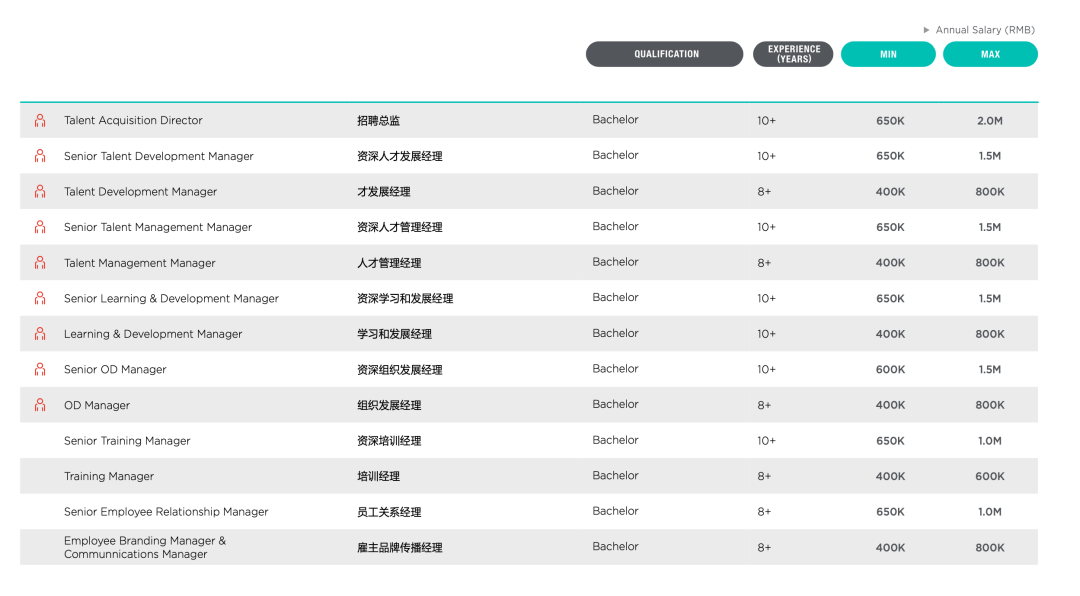The image size is (1080, 596).
Task: Click person icon beside Talent Management Manager
Action: [40, 263]
